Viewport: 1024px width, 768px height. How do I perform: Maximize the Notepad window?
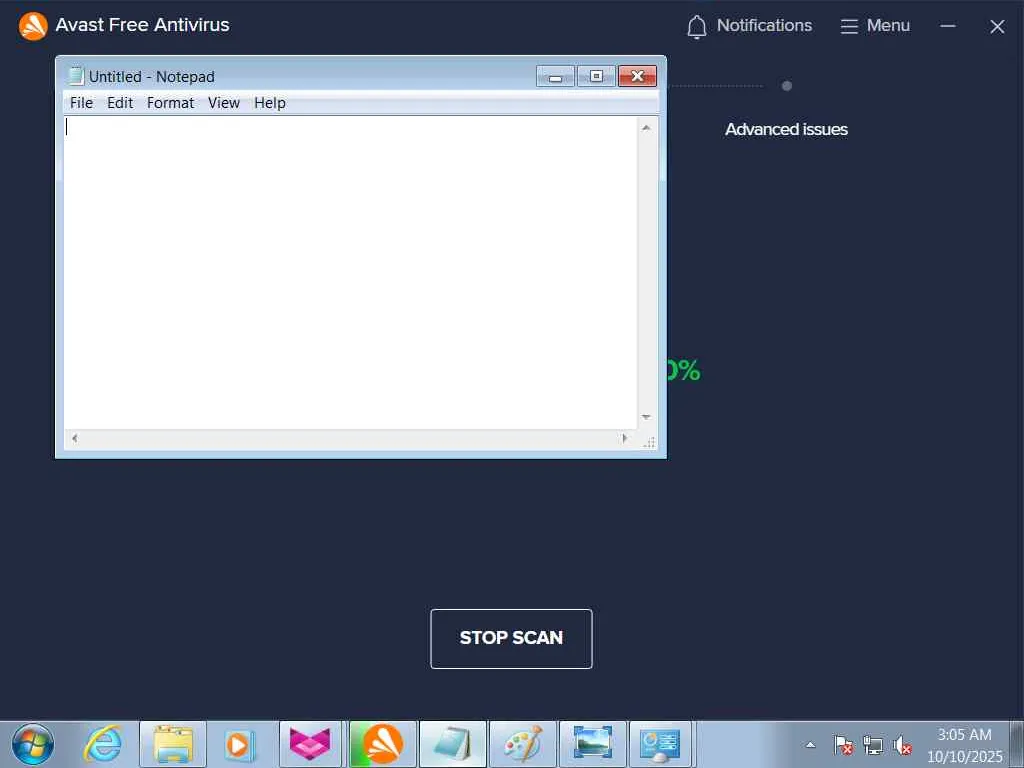596,76
